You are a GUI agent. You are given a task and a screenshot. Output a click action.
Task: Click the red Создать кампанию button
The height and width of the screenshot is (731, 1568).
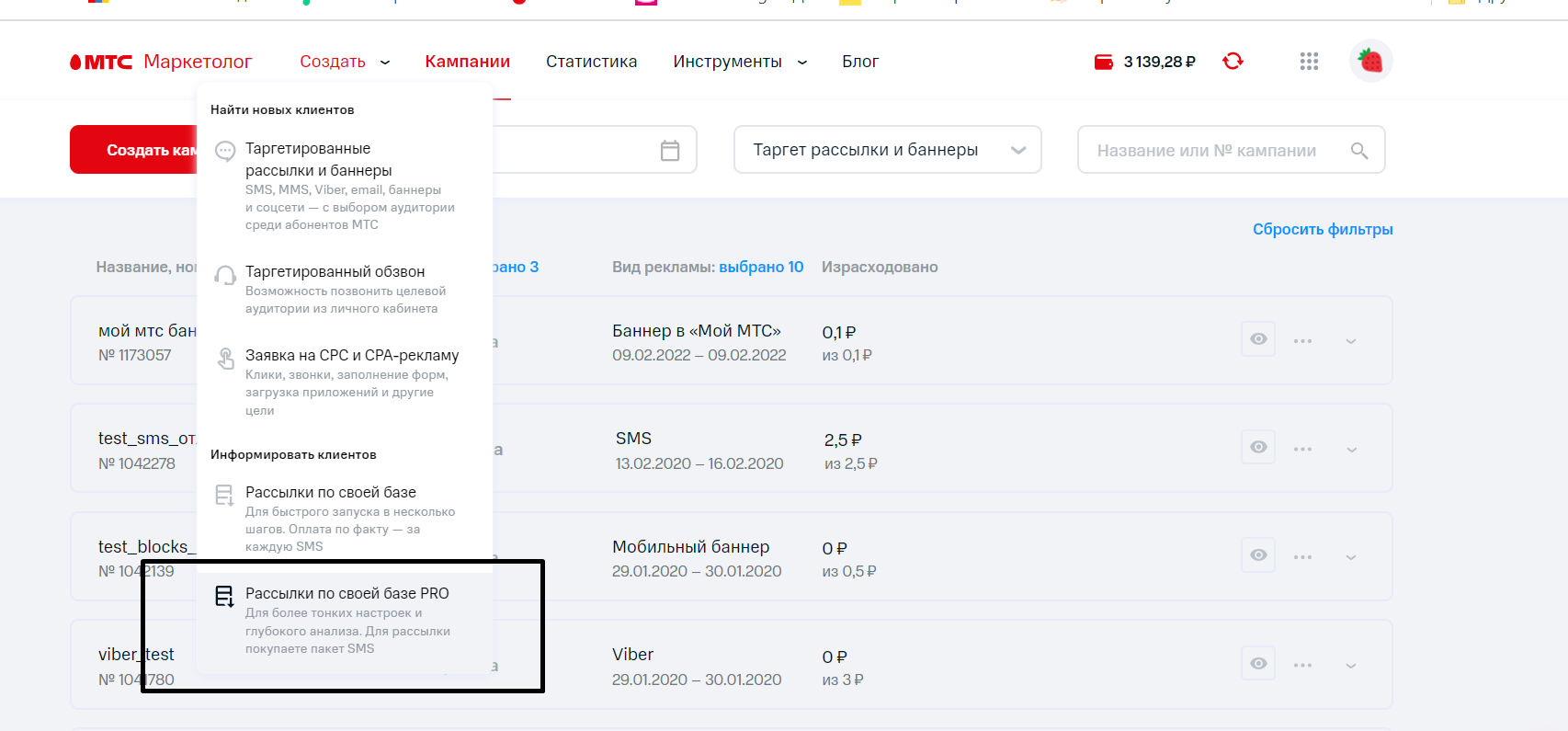tap(133, 150)
